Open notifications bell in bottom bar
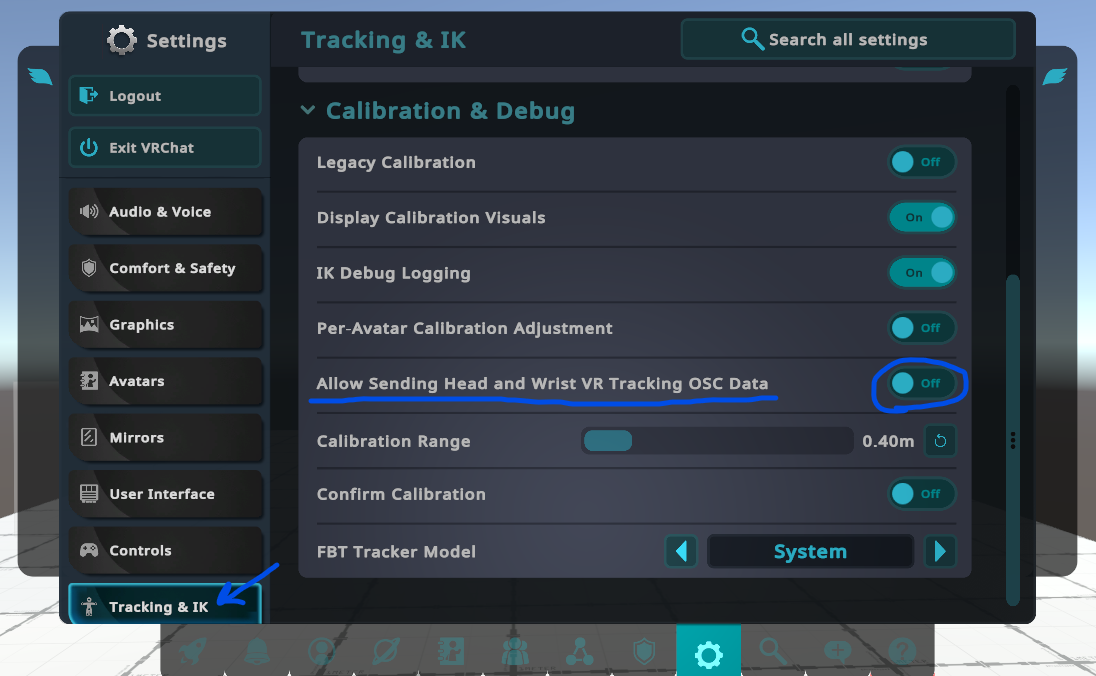The height and width of the screenshot is (676, 1096). pyautogui.click(x=257, y=652)
